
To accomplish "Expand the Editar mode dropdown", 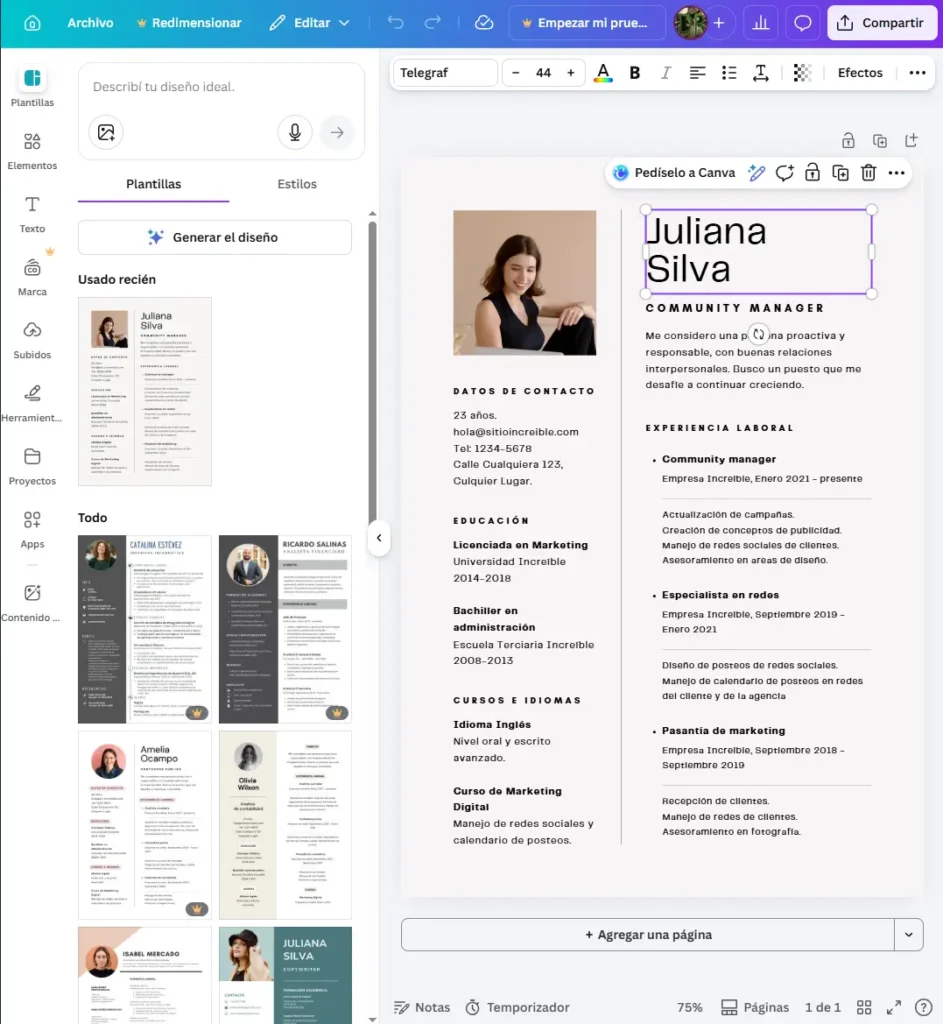I will (x=310, y=23).
